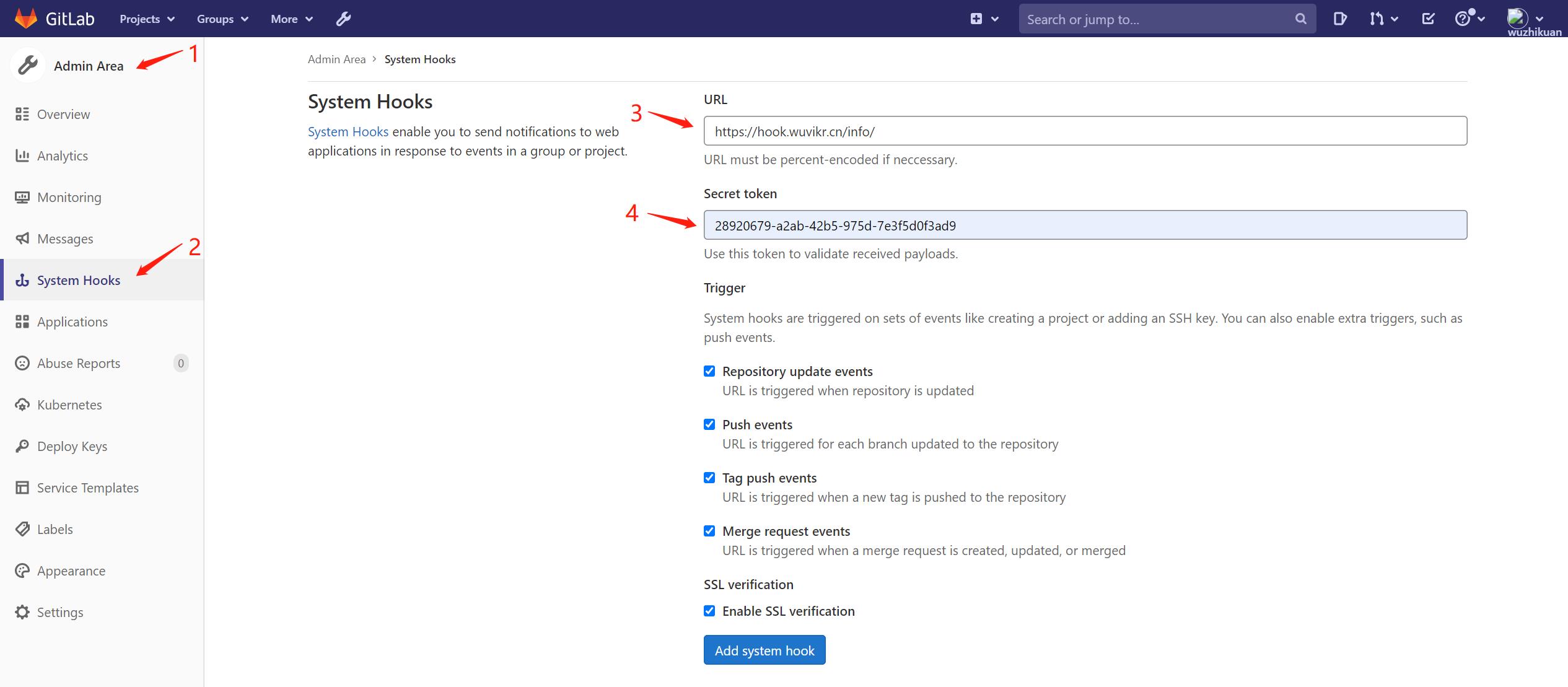This screenshot has width=1568, height=687.
Task: Open the Snippets icon in top bar
Action: [1339, 19]
